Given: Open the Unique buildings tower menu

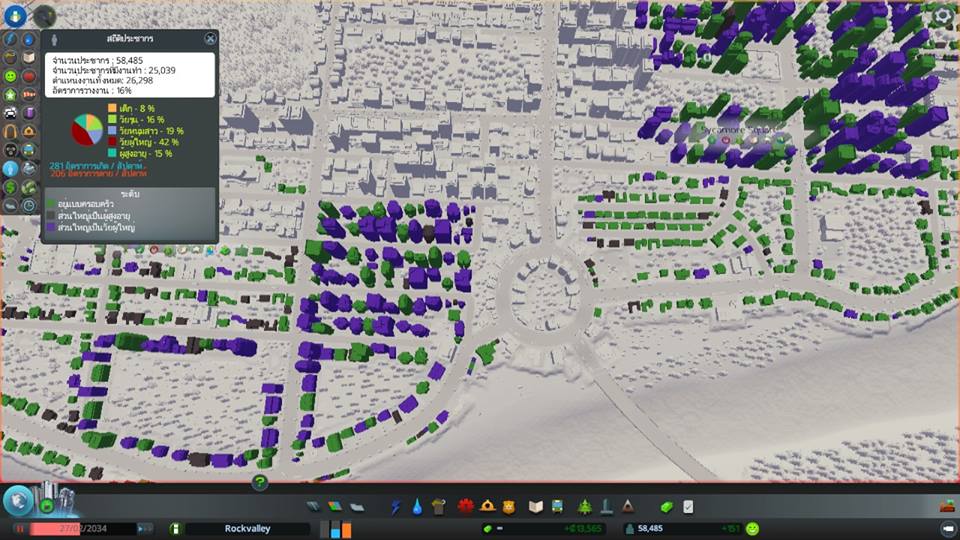Looking at the screenshot, I should 606,506.
